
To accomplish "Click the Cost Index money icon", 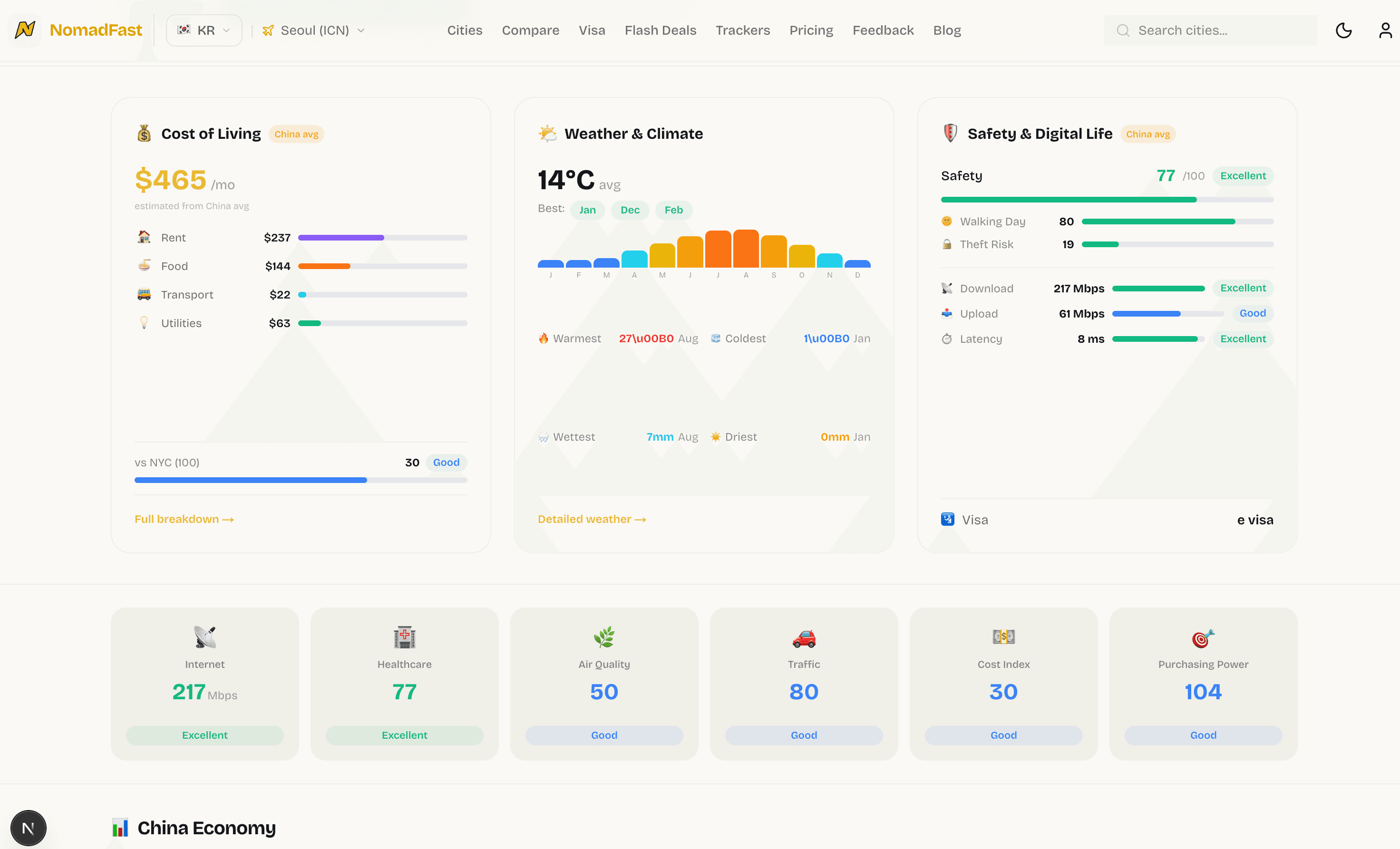I will [1003, 637].
